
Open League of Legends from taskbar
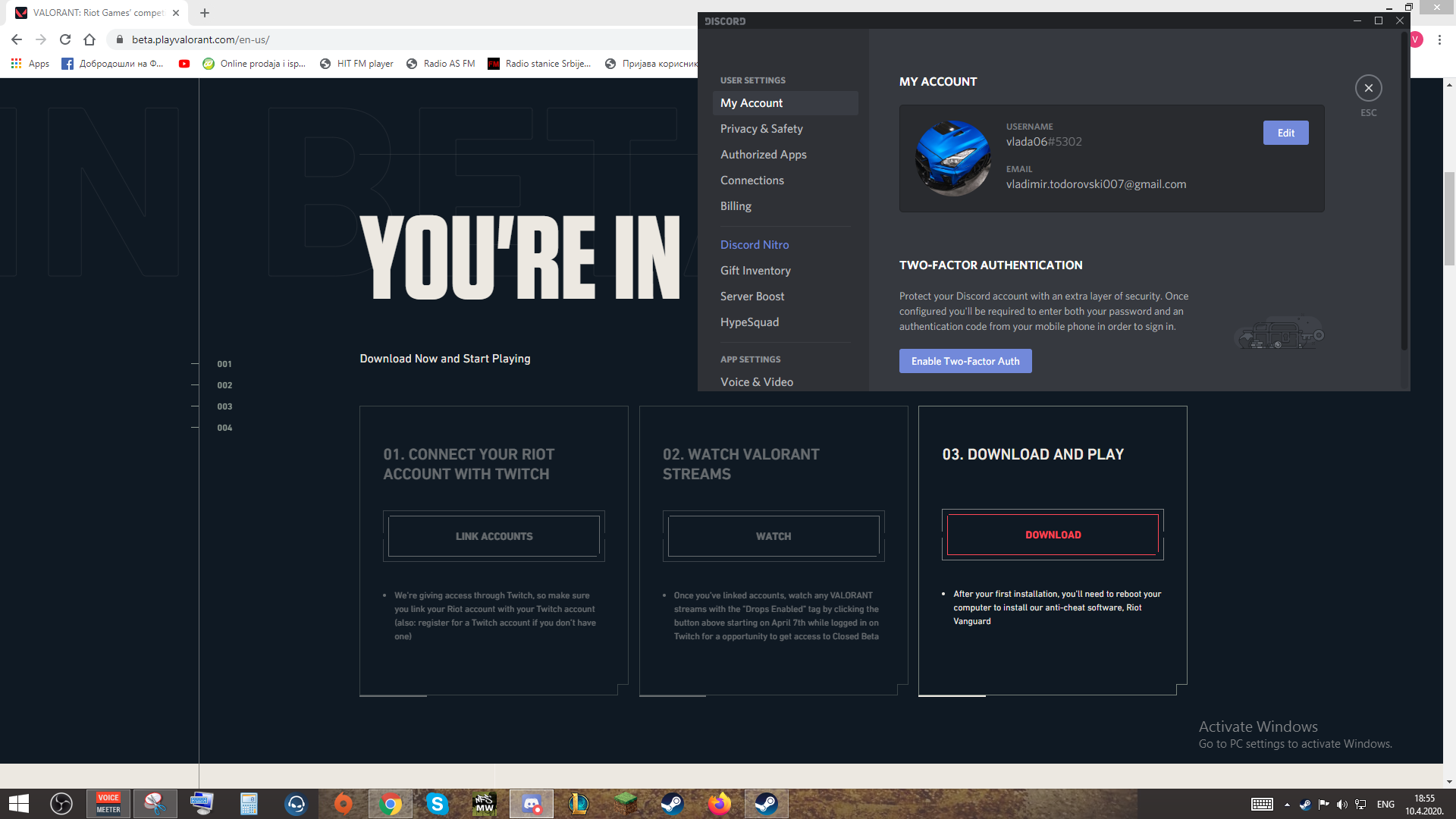[578, 804]
